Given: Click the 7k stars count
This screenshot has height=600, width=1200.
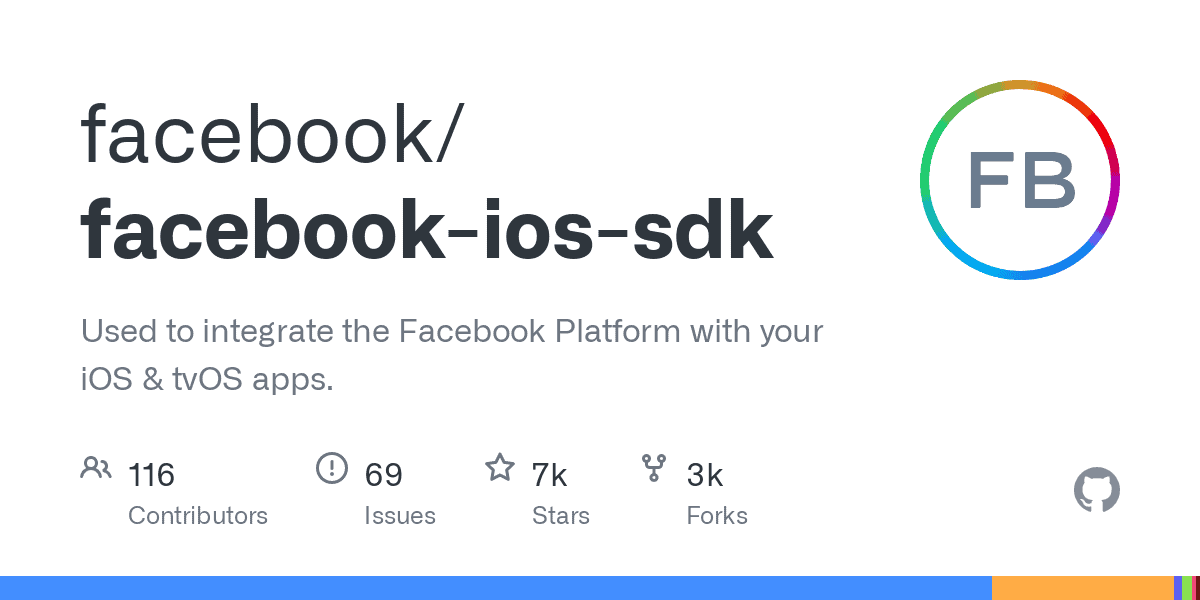Looking at the screenshot, I should 549,475.
